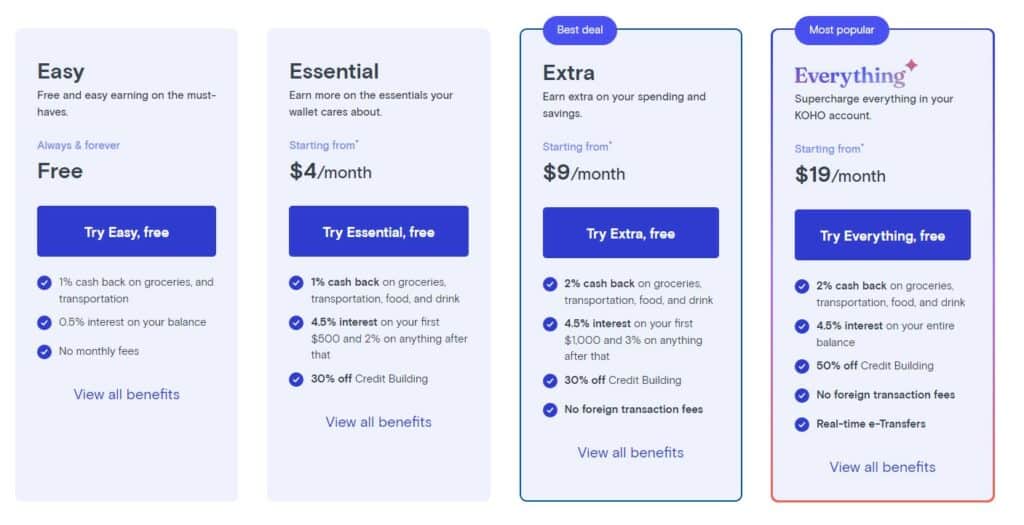Click checkmark next to 50% off Credit Building
This screenshot has height=525, width=1024.
click(x=802, y=366)
